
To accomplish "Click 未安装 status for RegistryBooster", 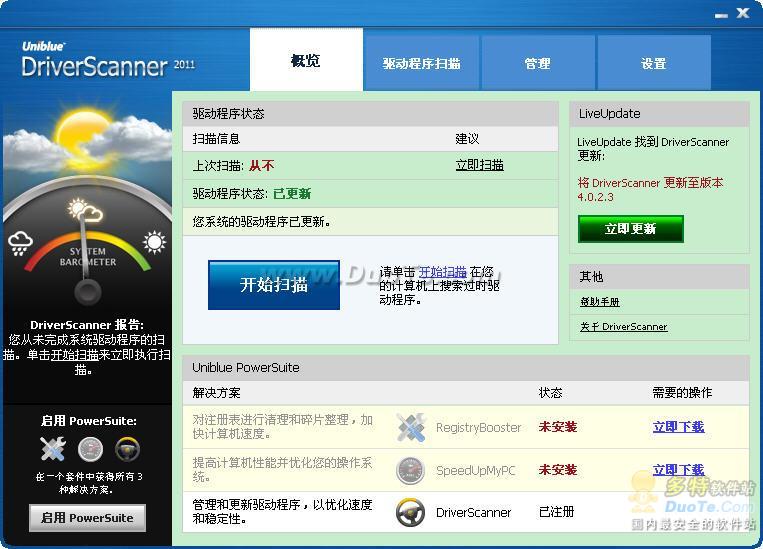I will point(558,427).
